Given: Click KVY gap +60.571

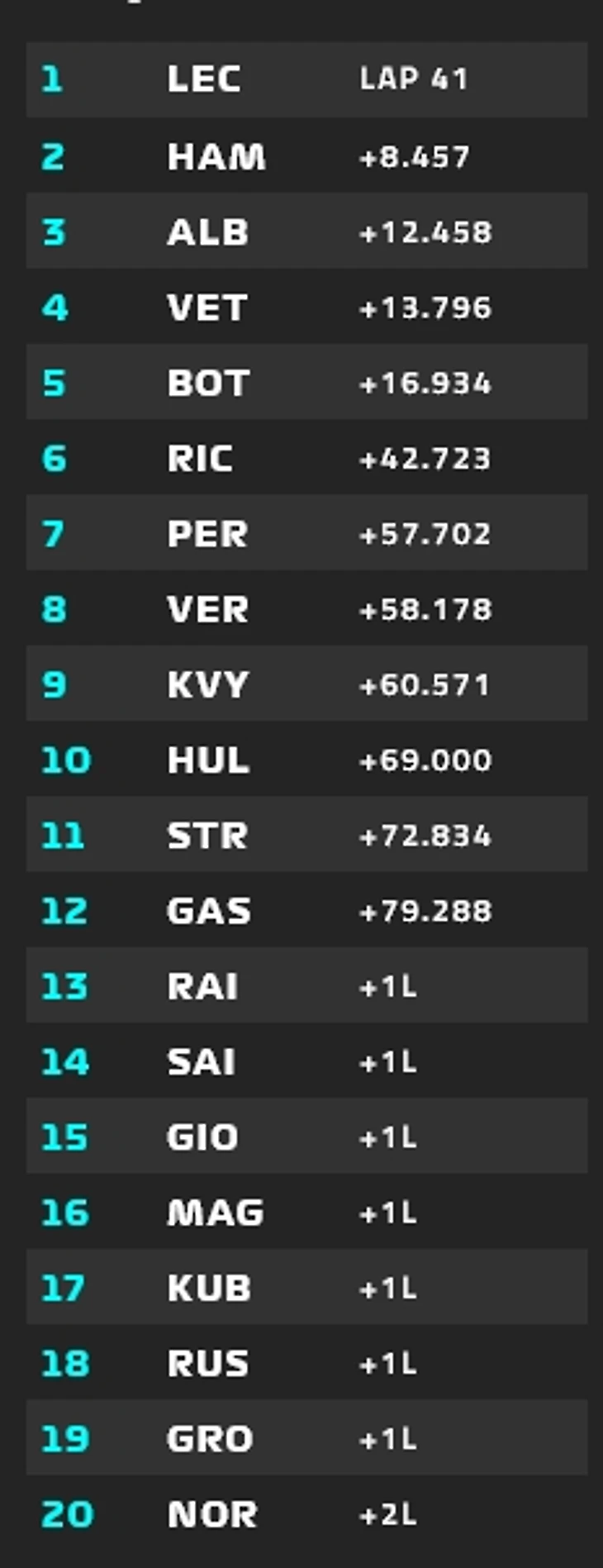Looking at the screenshot, I should pos(425,685).
